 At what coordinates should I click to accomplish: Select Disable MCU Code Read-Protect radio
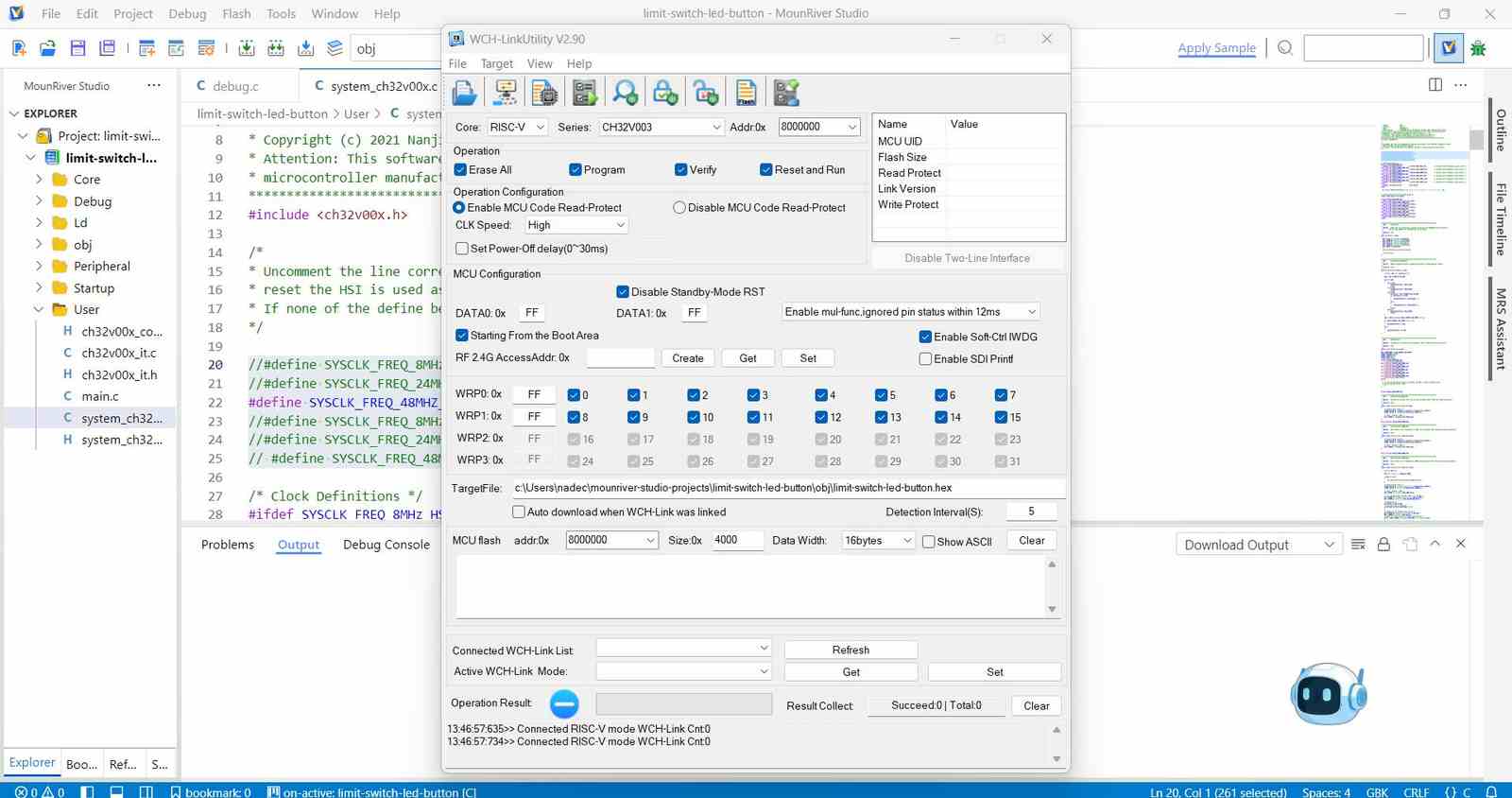click(679, 207)
